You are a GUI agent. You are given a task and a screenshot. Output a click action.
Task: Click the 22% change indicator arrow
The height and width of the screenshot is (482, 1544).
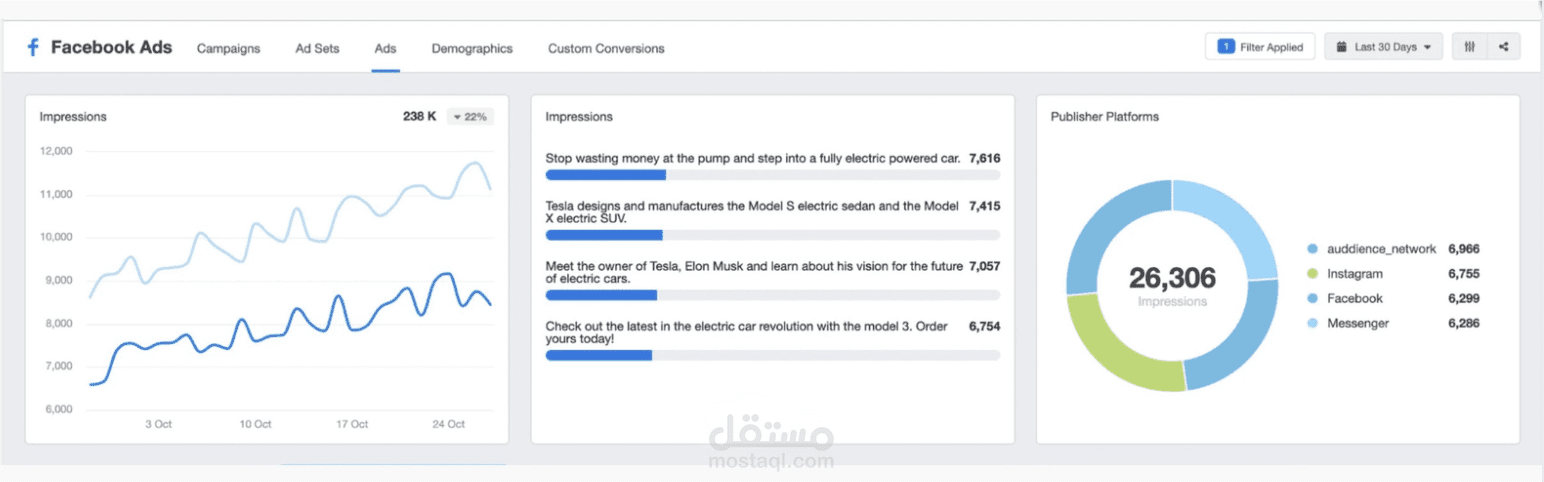(458, 117)
